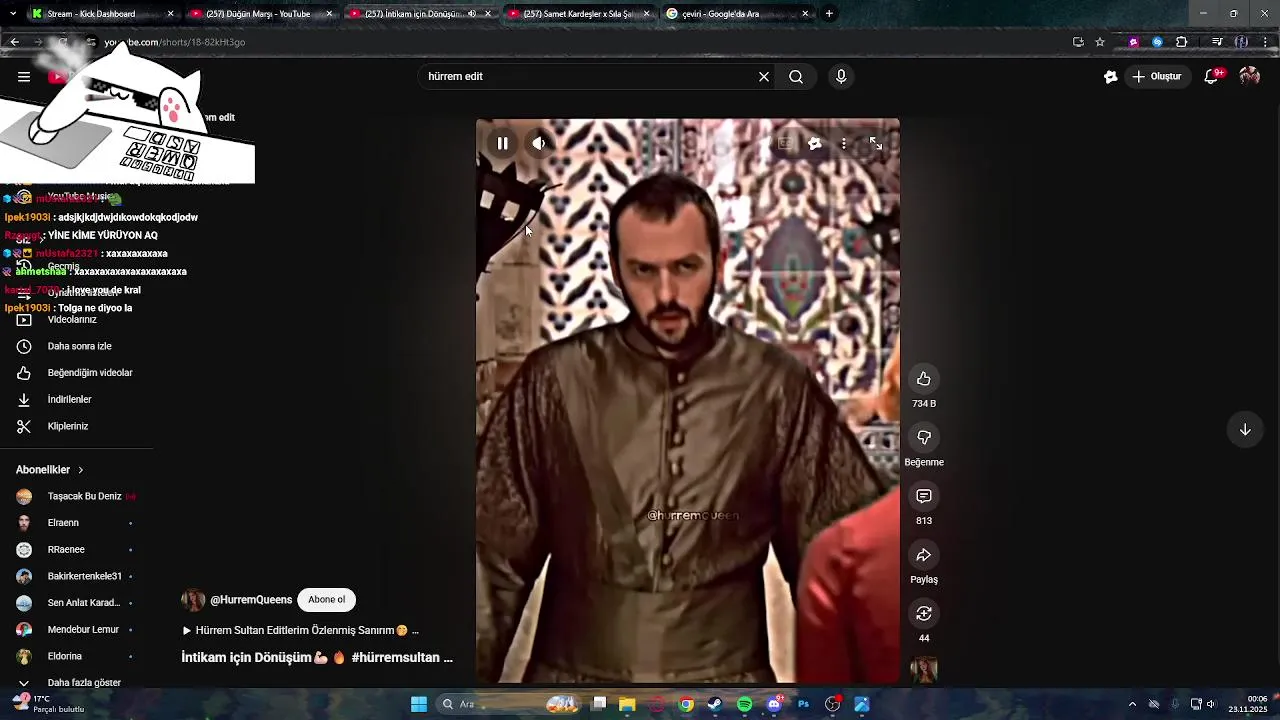Open Spotify from the taskbar
The width and height of the screenshot is (1280, 720).
tap(744, 704)
